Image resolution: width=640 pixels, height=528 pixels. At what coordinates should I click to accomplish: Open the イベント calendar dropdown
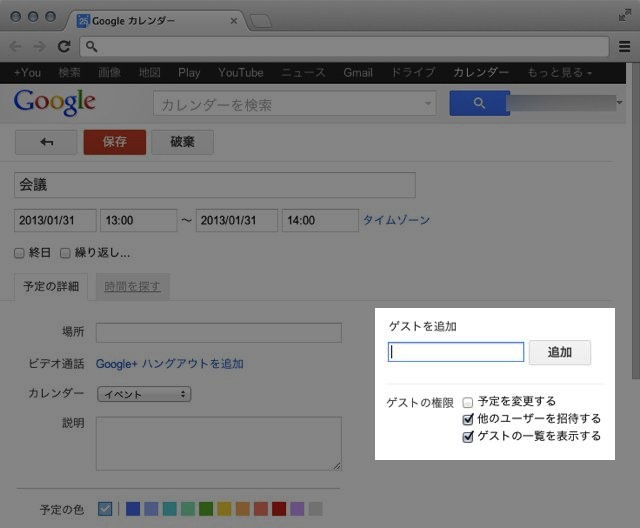coord(144,394)
